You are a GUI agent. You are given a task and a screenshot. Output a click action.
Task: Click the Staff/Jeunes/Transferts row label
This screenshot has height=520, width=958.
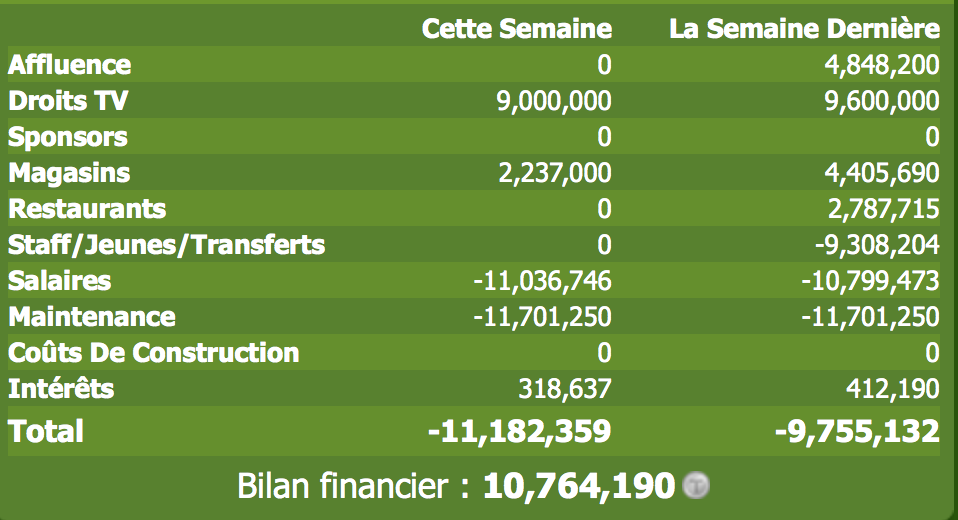[x=166, y=245]
